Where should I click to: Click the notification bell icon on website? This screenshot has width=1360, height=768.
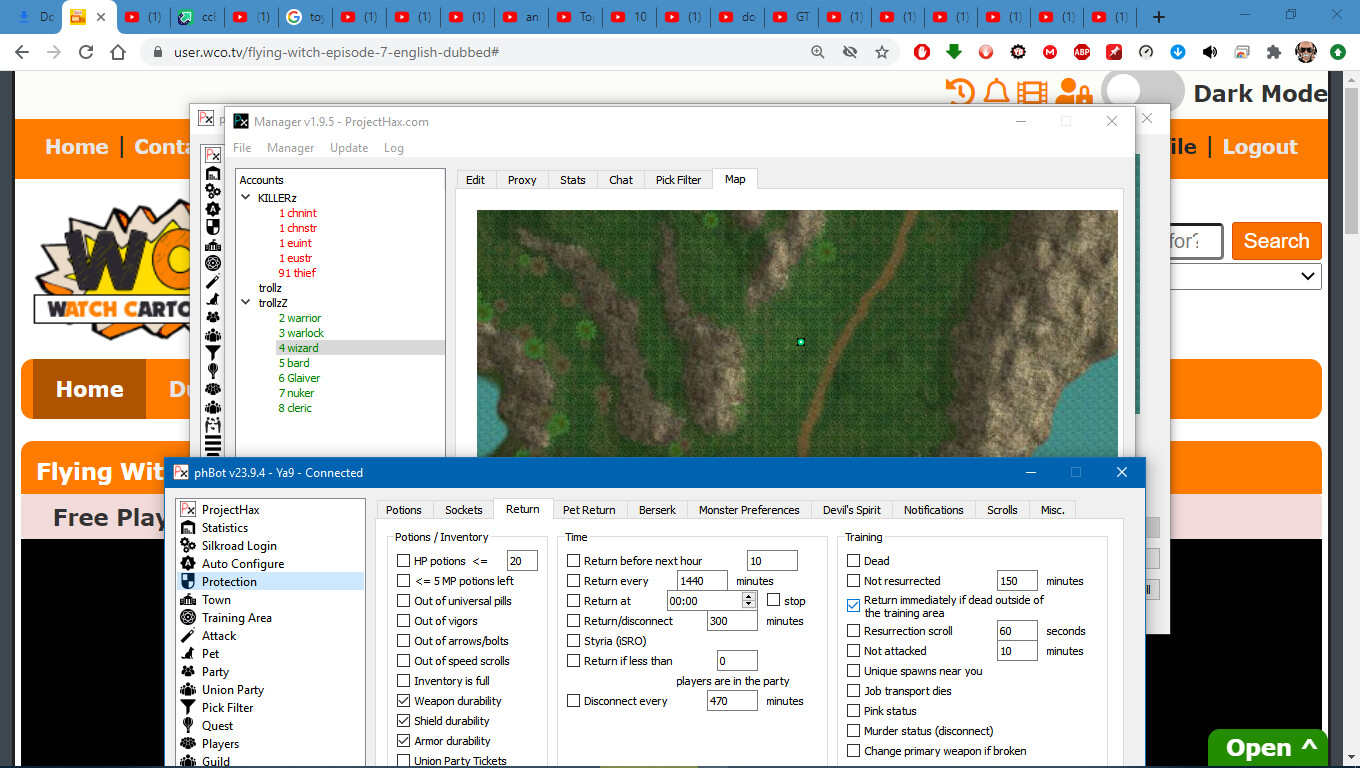click(x=996, y=93)
